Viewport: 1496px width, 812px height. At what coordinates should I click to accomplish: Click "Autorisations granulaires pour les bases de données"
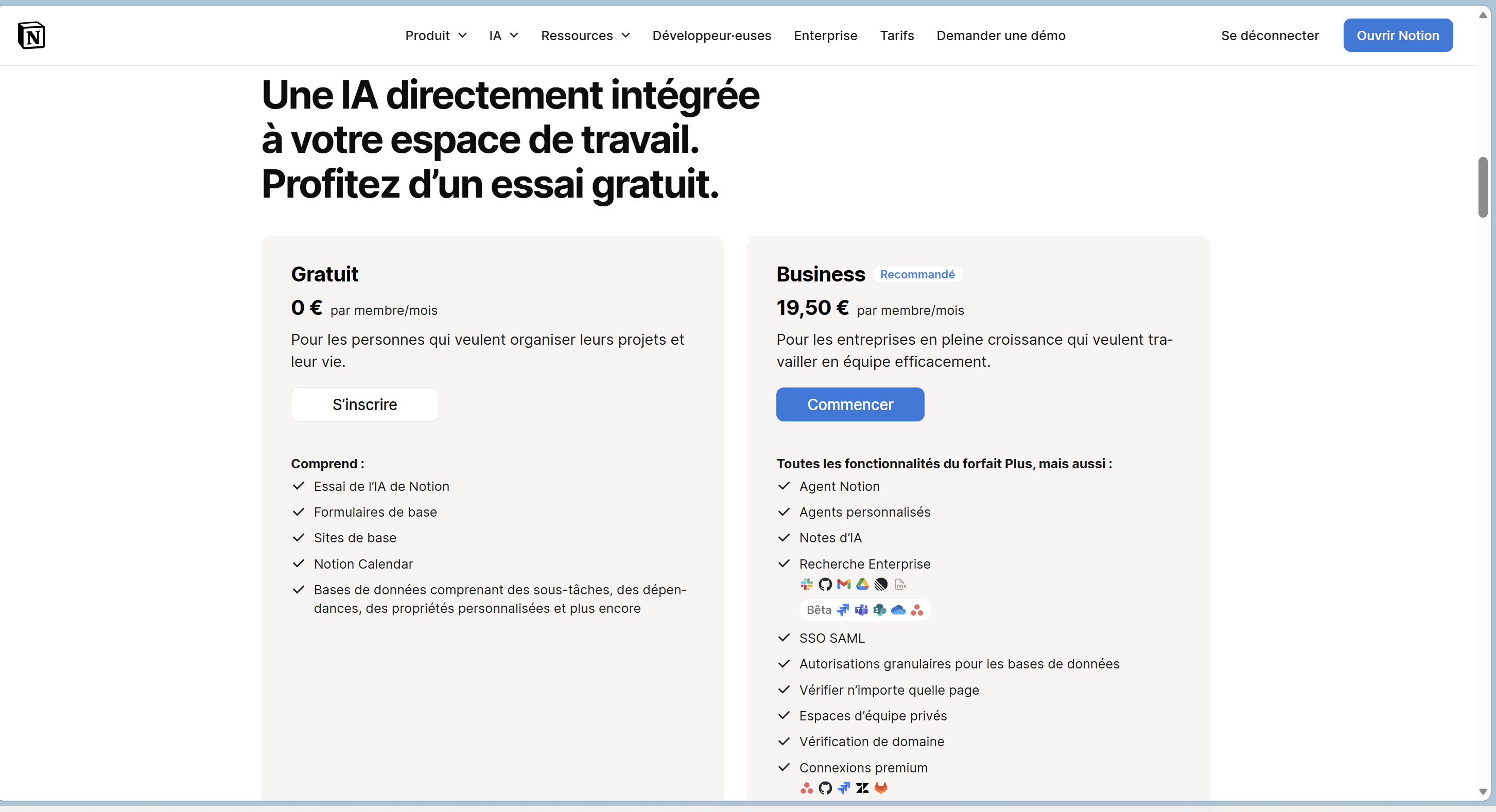coord(960,664)
